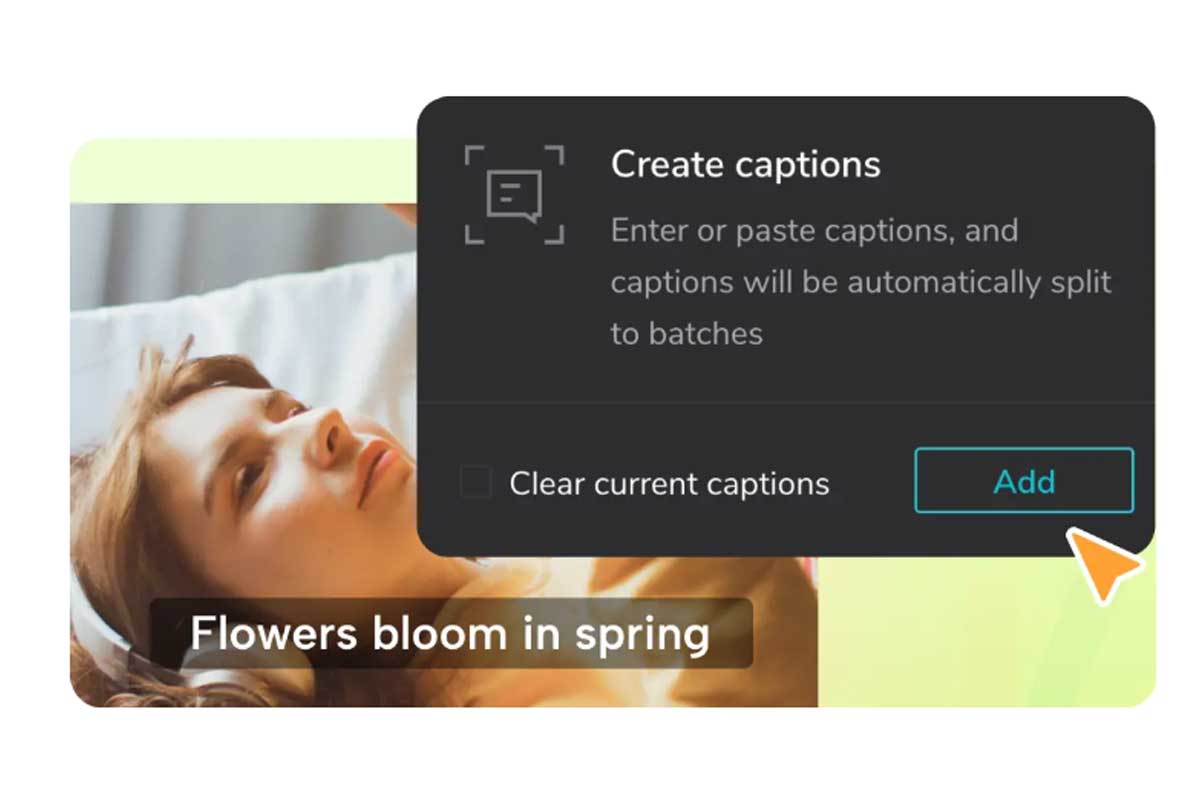Click the Add button
This screenshot has width=1200, height=800.
(1024, 481)
